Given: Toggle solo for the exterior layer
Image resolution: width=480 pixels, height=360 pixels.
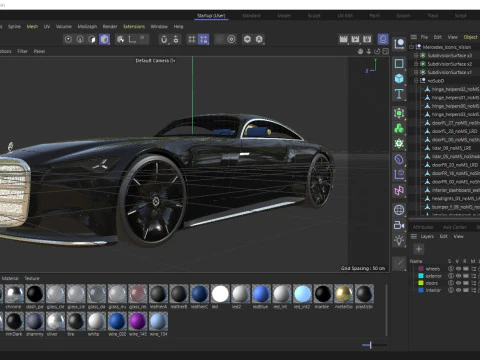Looking at the screenshot, I should [450, 276].
